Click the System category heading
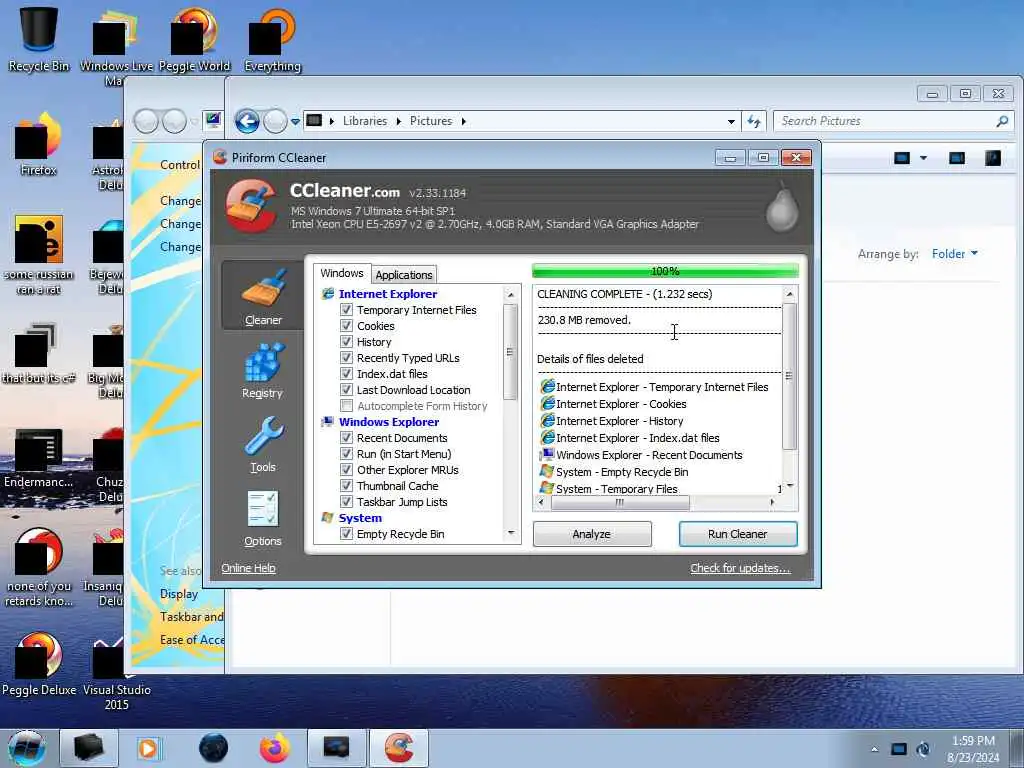1024x768 pixels. (360, 518)
